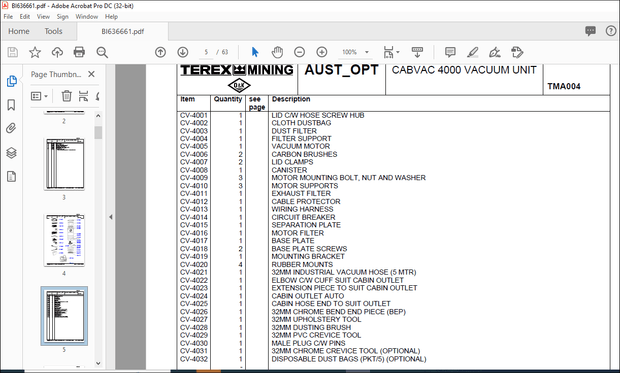Zoom out with minus icon

299,52
